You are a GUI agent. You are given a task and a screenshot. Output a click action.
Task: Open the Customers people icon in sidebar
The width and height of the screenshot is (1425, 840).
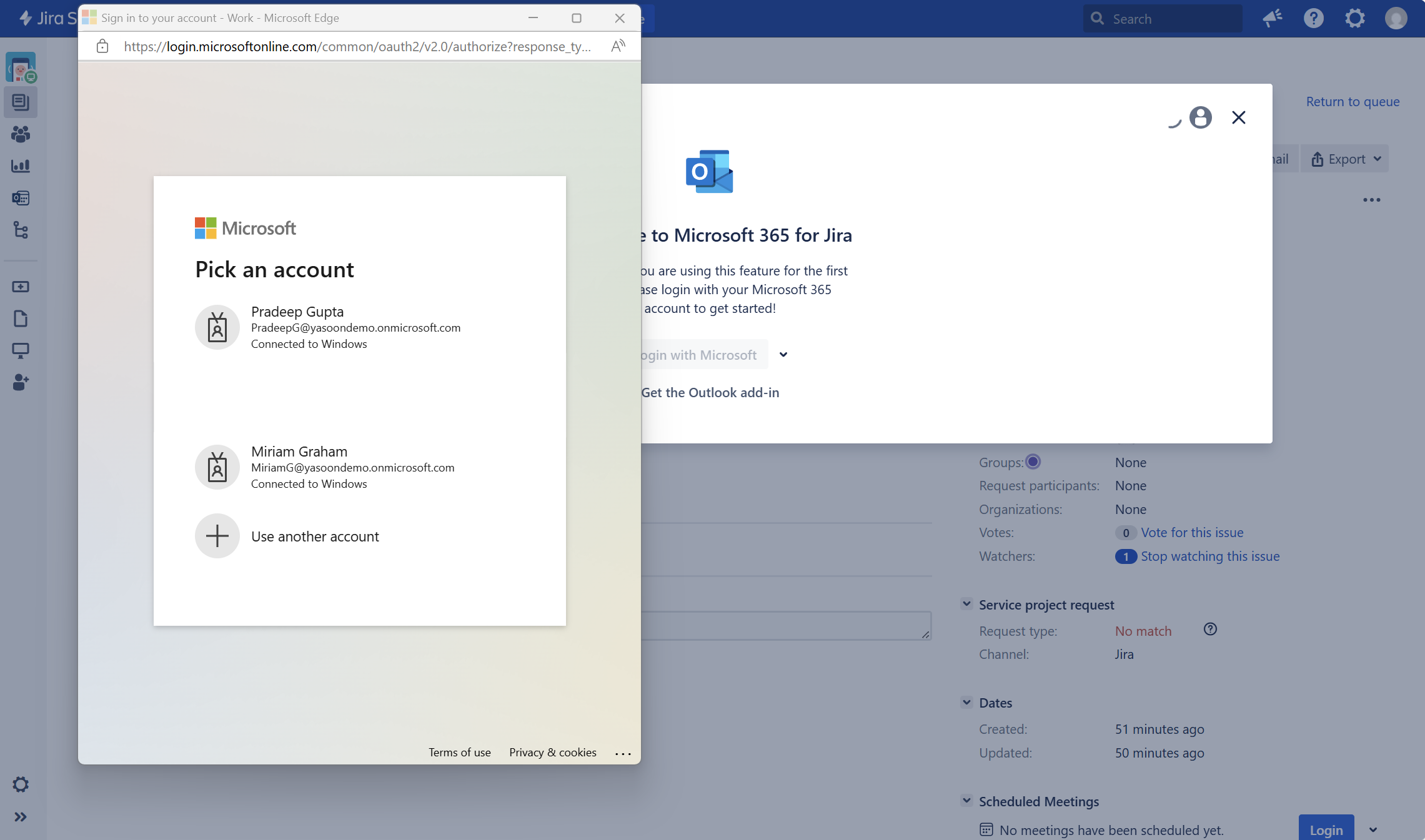coord(21,134)
